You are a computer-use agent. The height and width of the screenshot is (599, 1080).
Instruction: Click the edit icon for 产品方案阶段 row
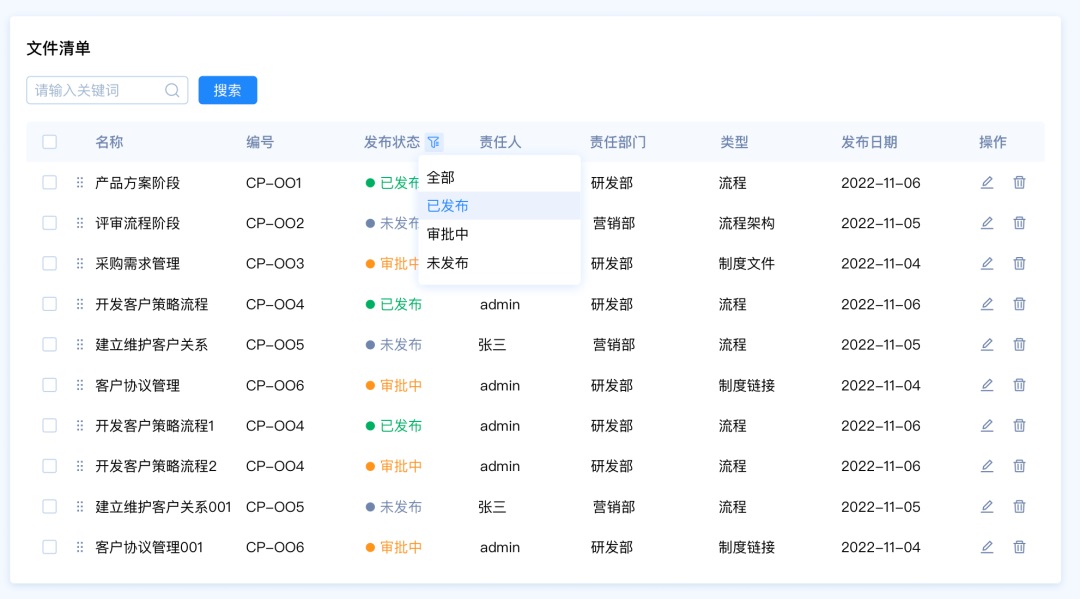click(987, 182)
